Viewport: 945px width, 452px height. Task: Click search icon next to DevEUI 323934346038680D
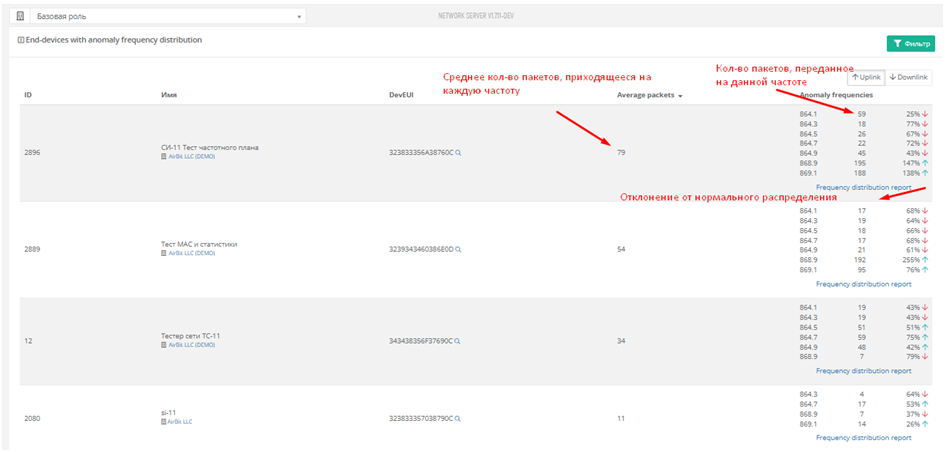click(x=458, y=249)
